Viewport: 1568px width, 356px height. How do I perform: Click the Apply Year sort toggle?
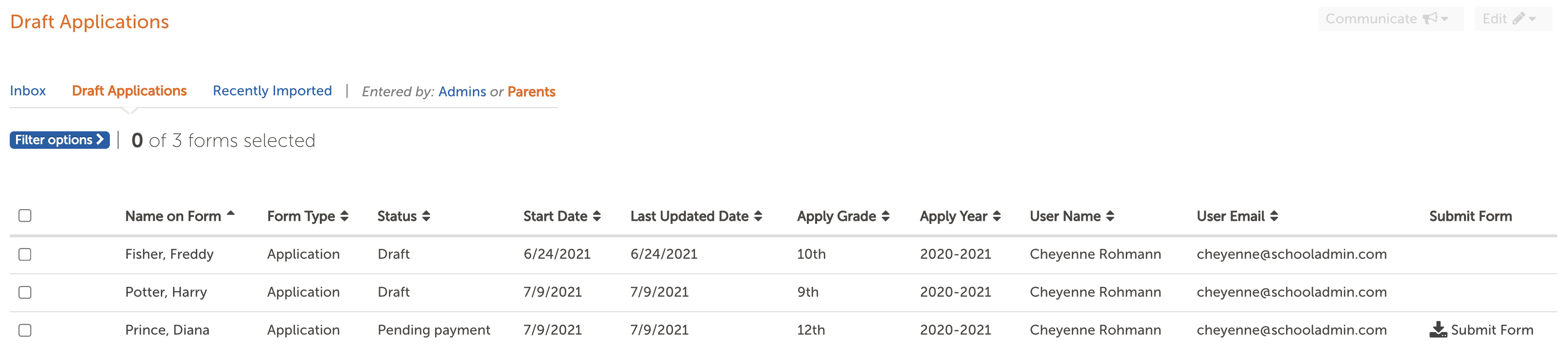coord(997,215)
